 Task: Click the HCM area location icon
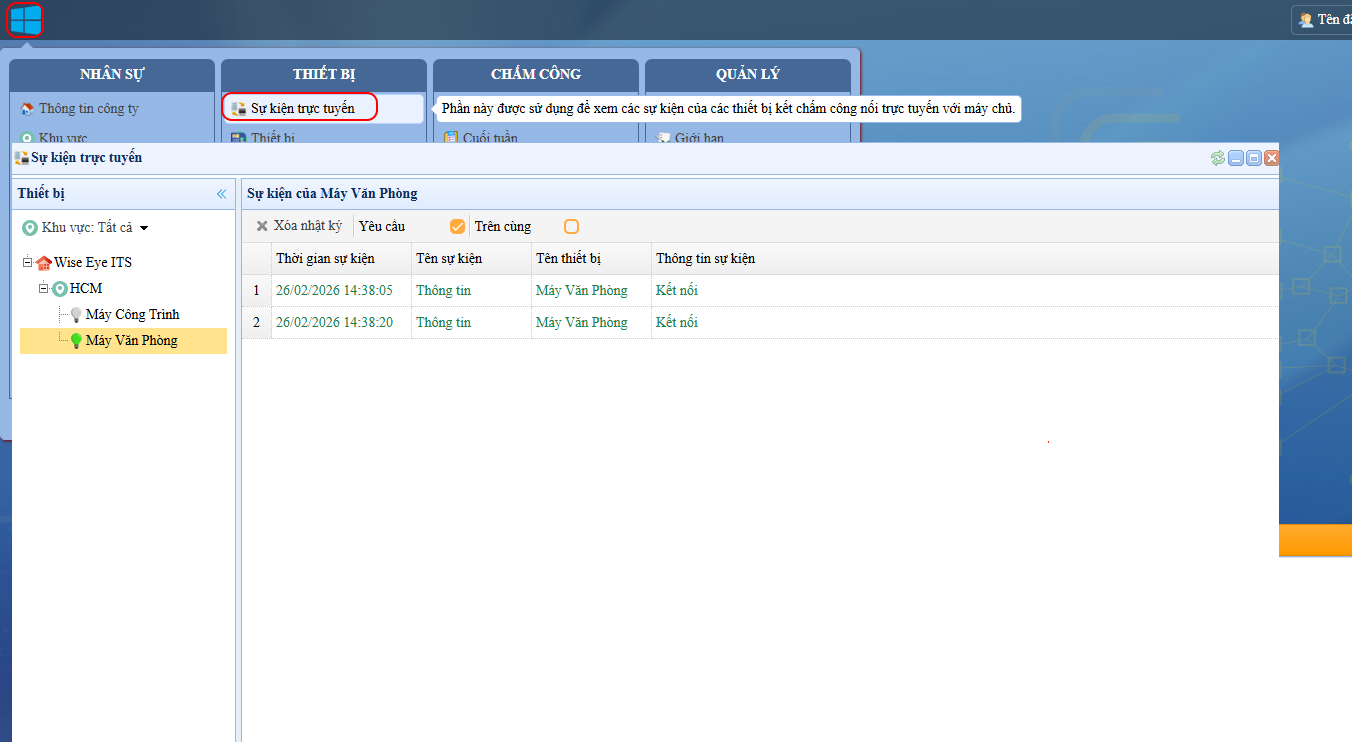pyautogui.click(x=60, y=289)
